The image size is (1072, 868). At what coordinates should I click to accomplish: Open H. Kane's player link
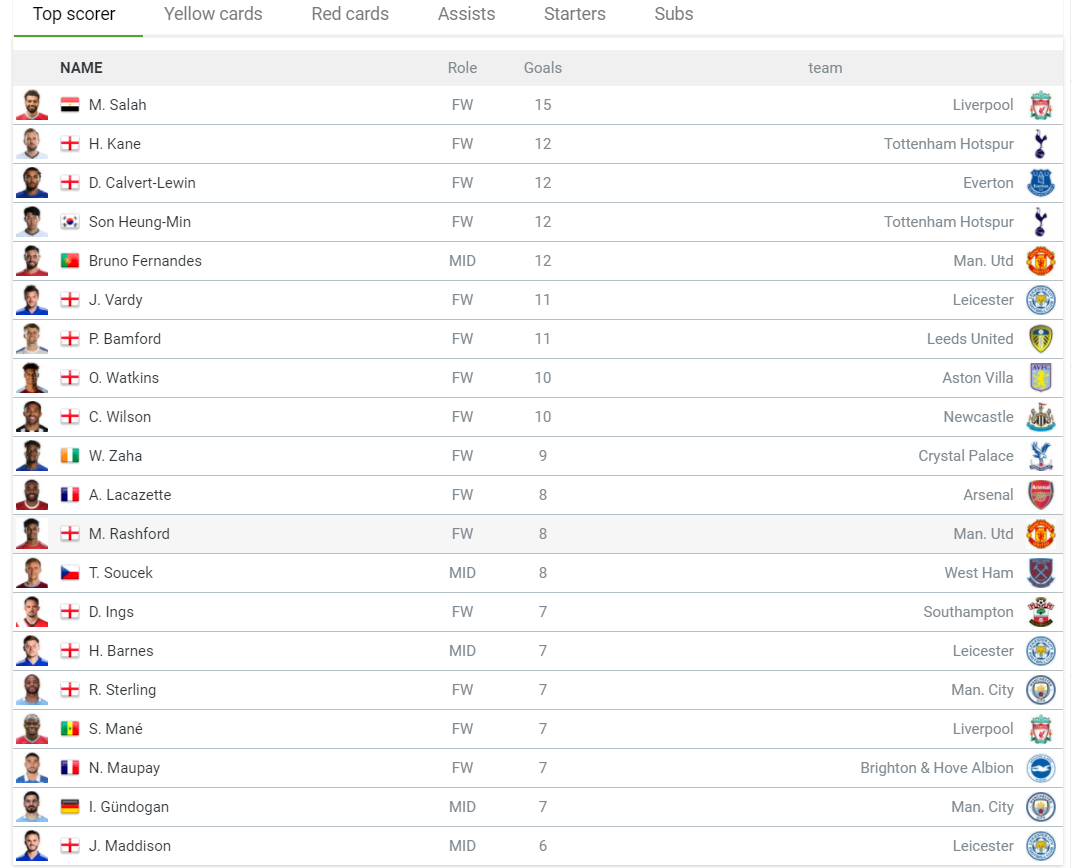click(114, 144)
